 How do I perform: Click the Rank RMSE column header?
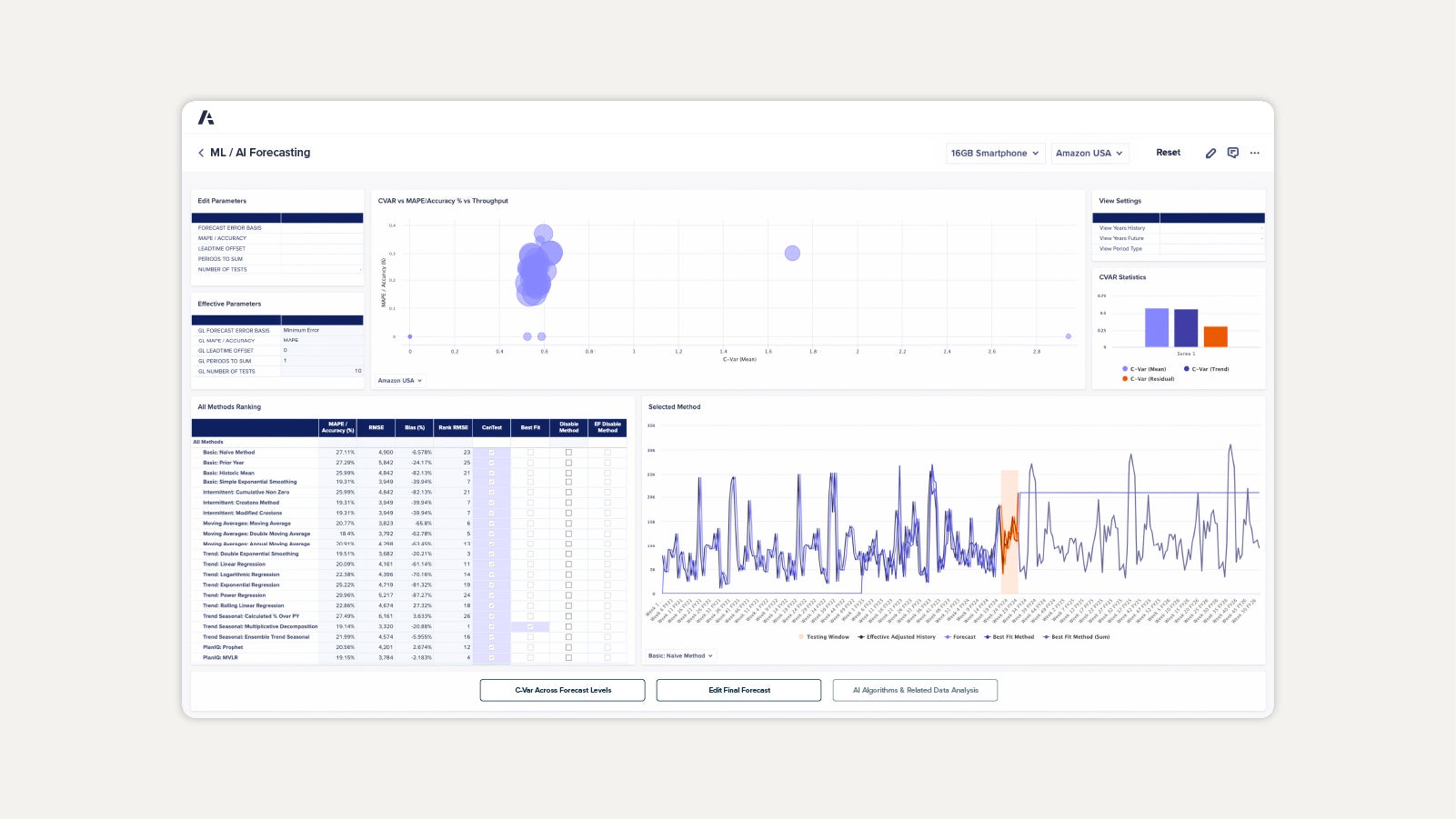click(453, 427)
